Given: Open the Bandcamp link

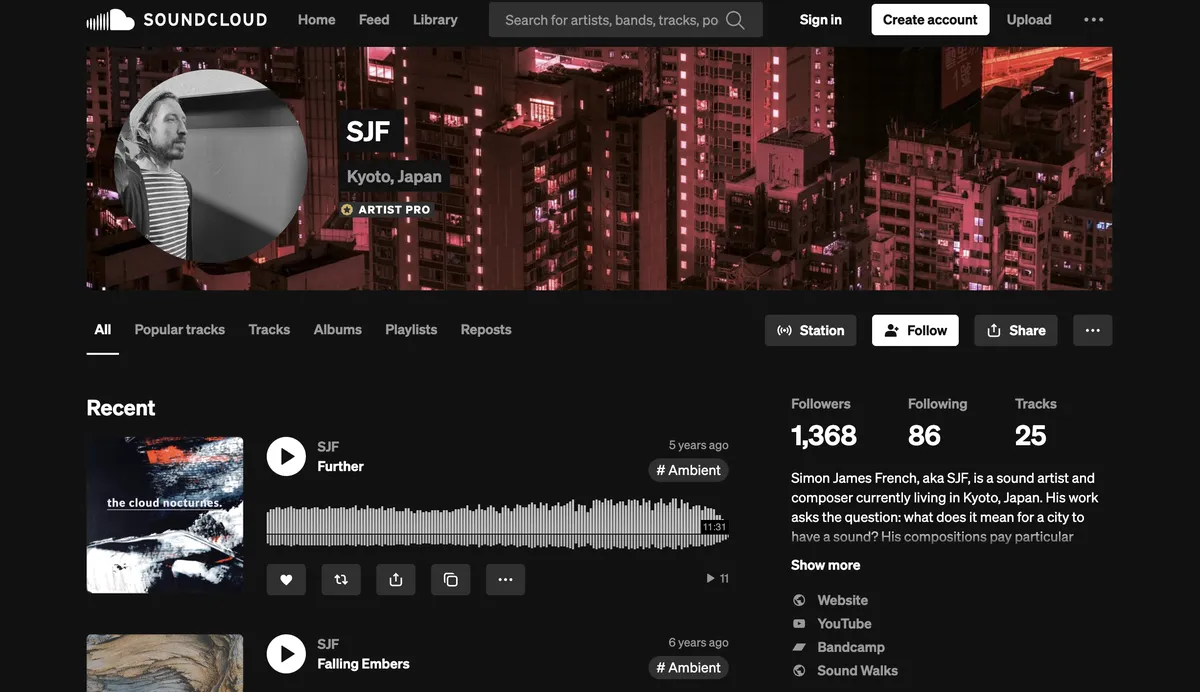Looking at the screenshot, I should (850, 647).
